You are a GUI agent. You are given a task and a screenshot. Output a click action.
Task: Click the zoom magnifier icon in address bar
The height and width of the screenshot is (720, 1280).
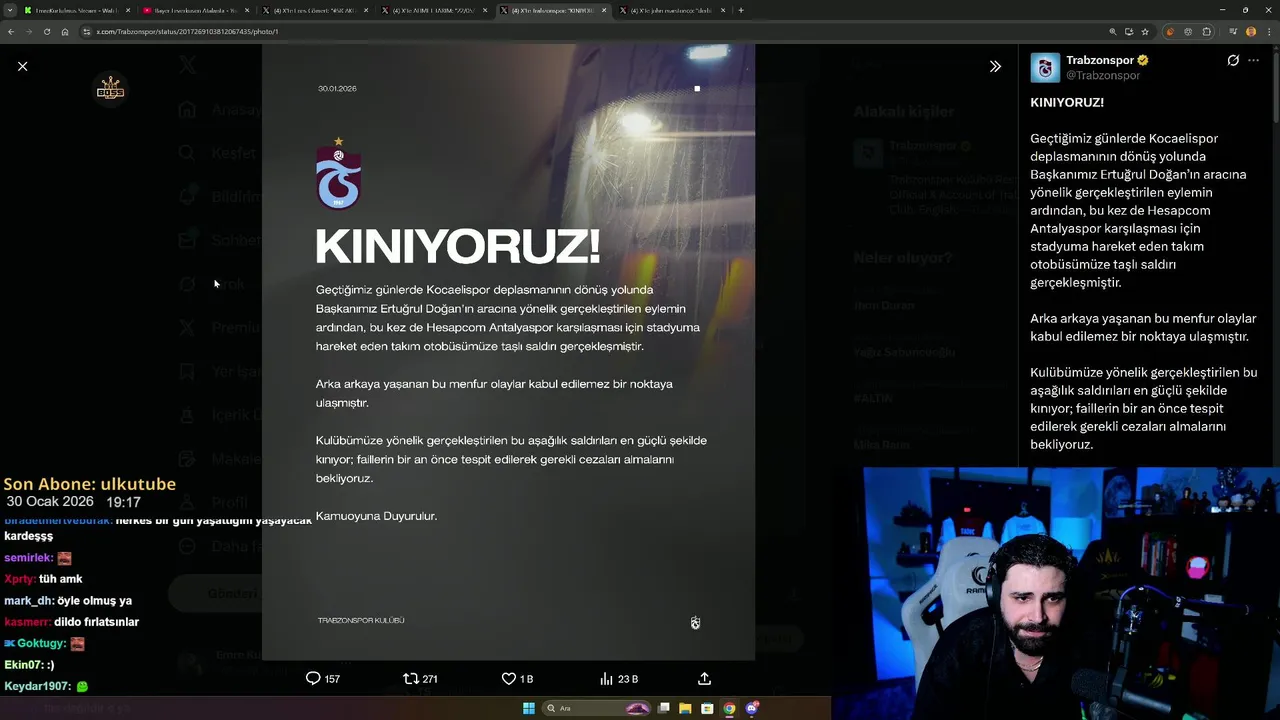click(x=1113, y=32)
